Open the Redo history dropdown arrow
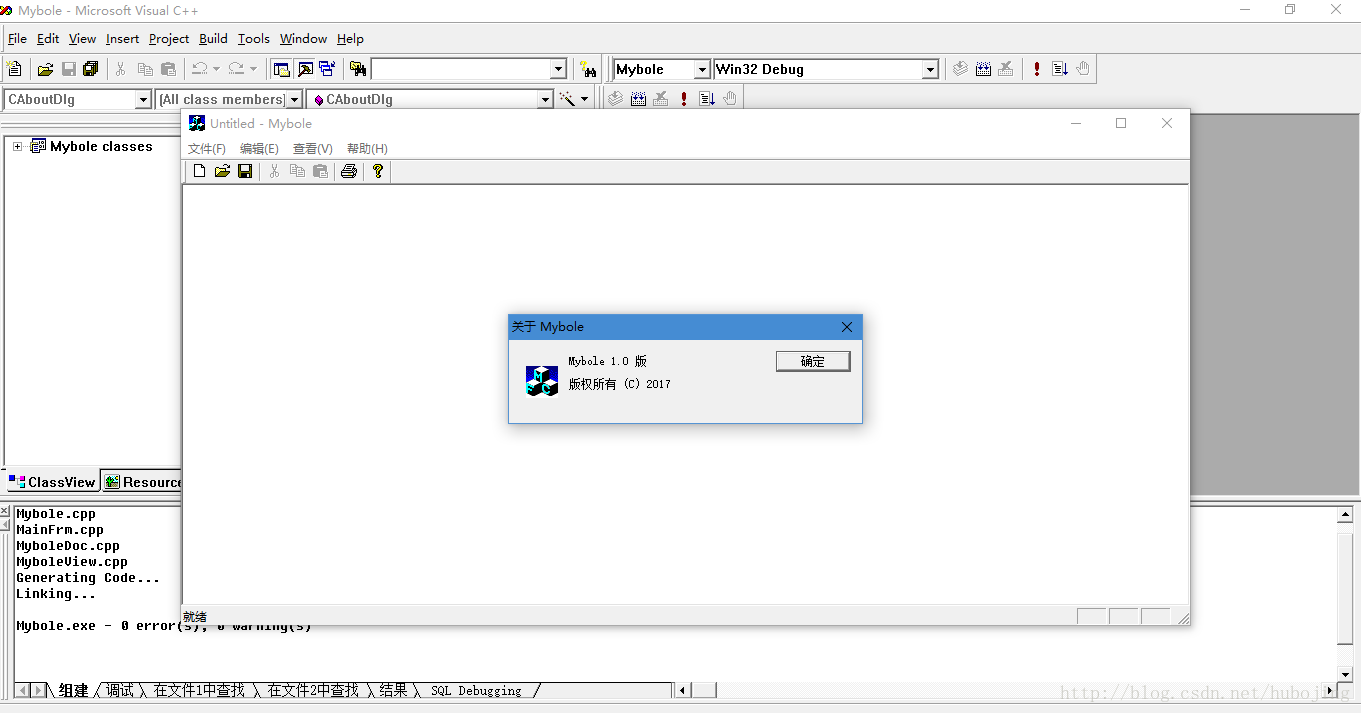1361x713 pixels. click(253, 69)
